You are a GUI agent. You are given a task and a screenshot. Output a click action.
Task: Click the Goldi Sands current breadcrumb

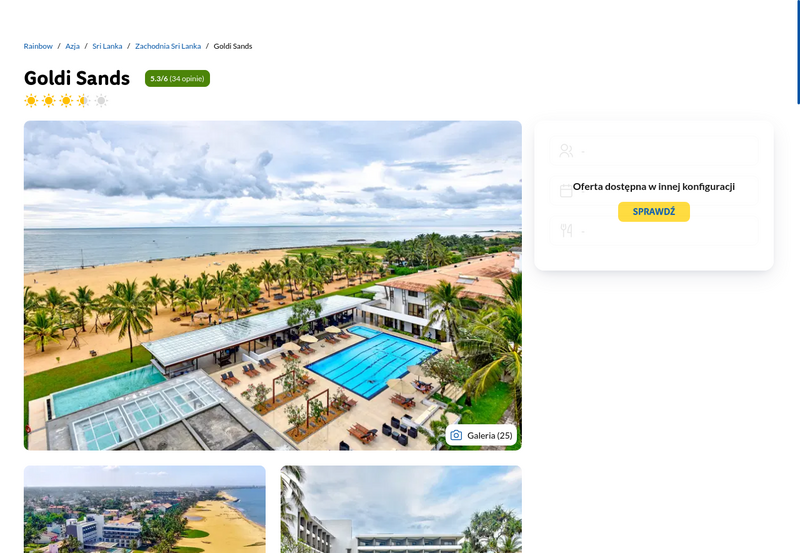click(233, 46)
